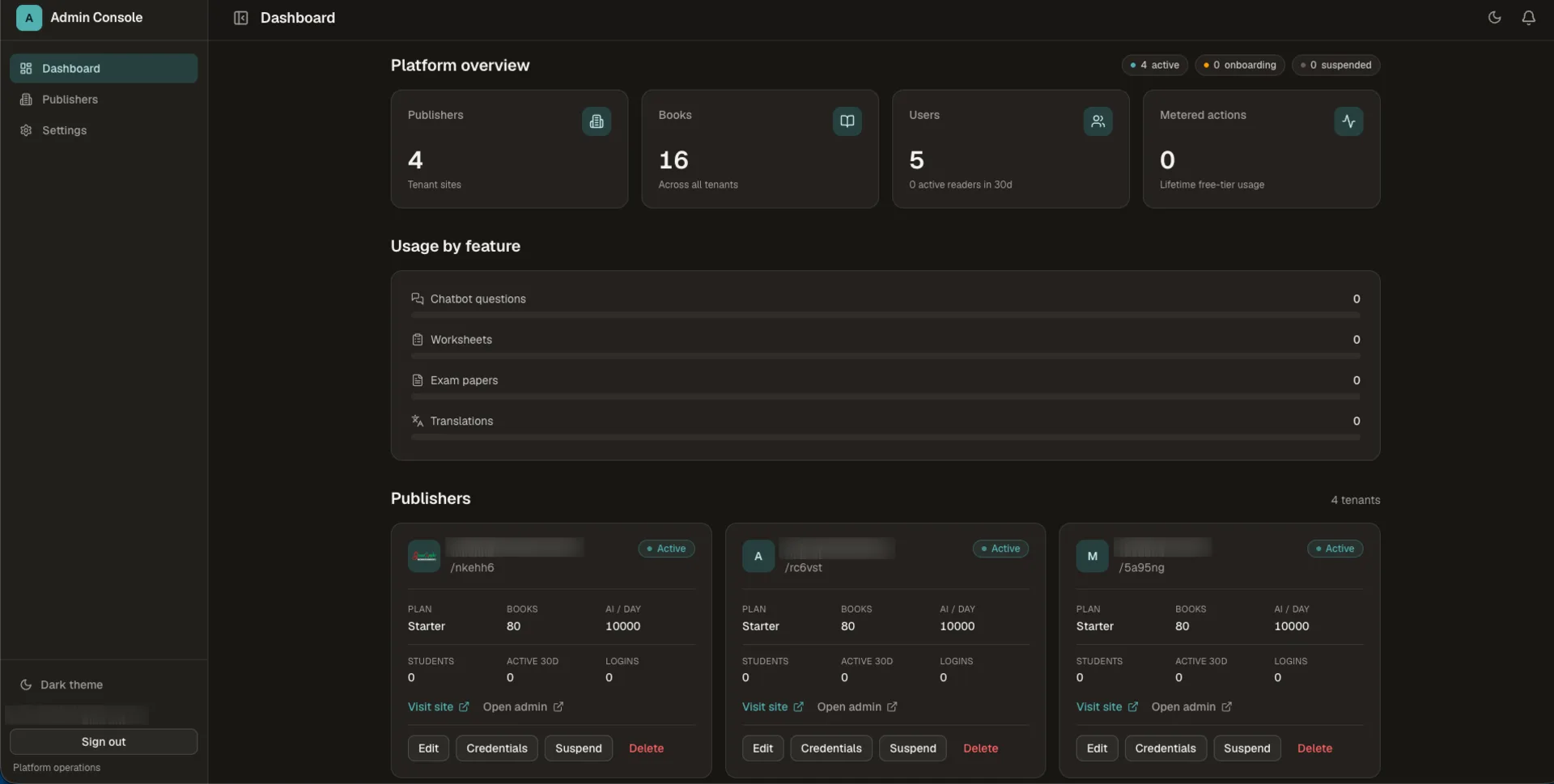Viewport: 1554px width, 784px height.
Task: Click the '0 onboarding' status badge
Action: 1239,65
